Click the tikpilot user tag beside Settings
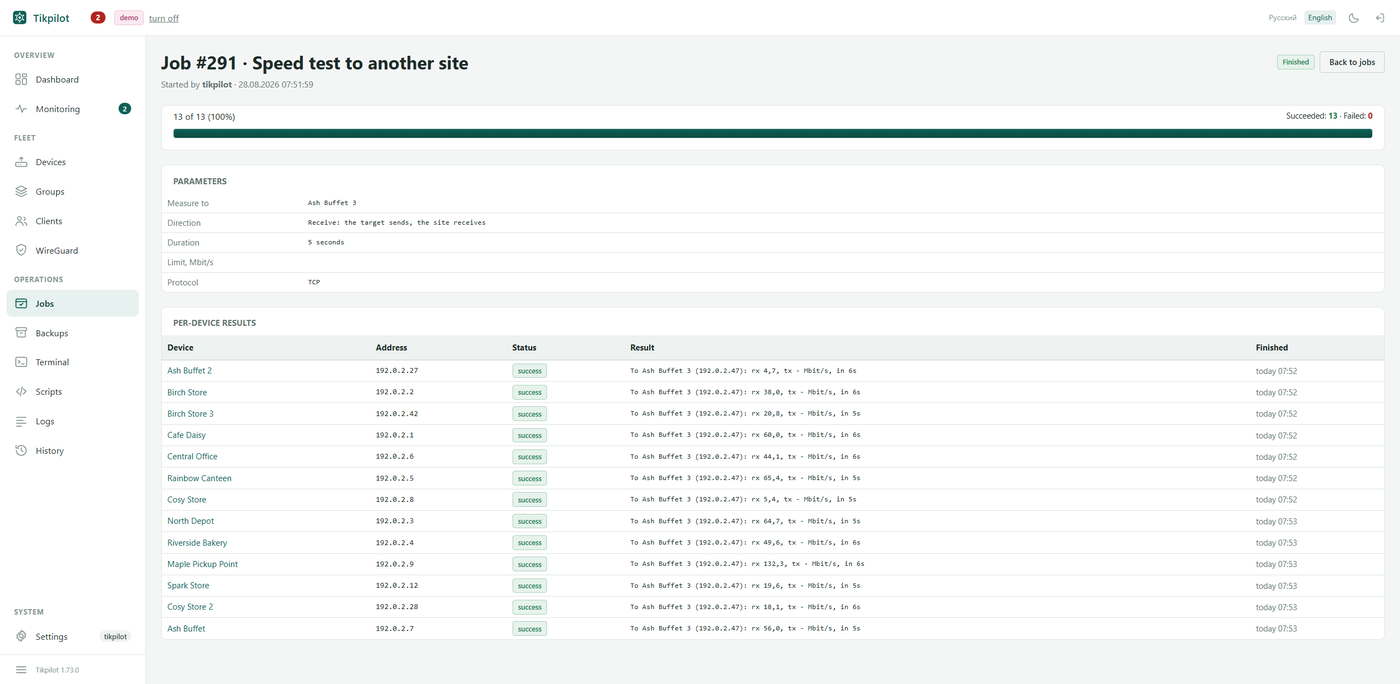Screen dimensions: 1400x684 [116, 636]
